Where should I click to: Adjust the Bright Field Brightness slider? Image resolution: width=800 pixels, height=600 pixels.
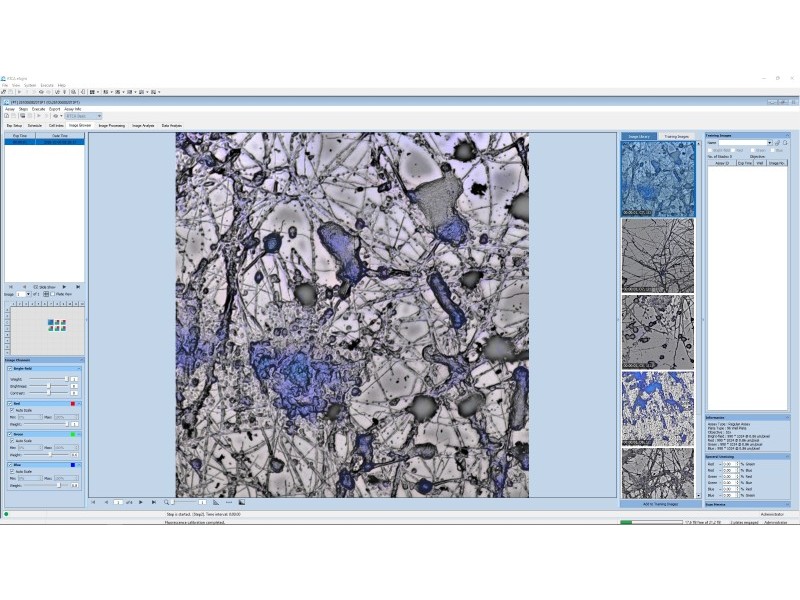coord(48,386)
